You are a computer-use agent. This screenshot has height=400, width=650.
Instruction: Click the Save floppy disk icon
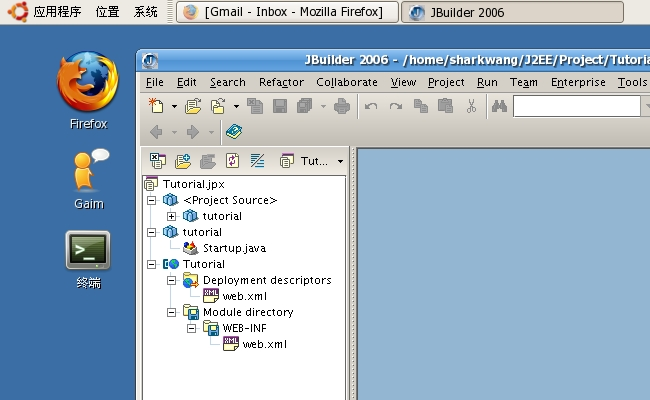280,106
